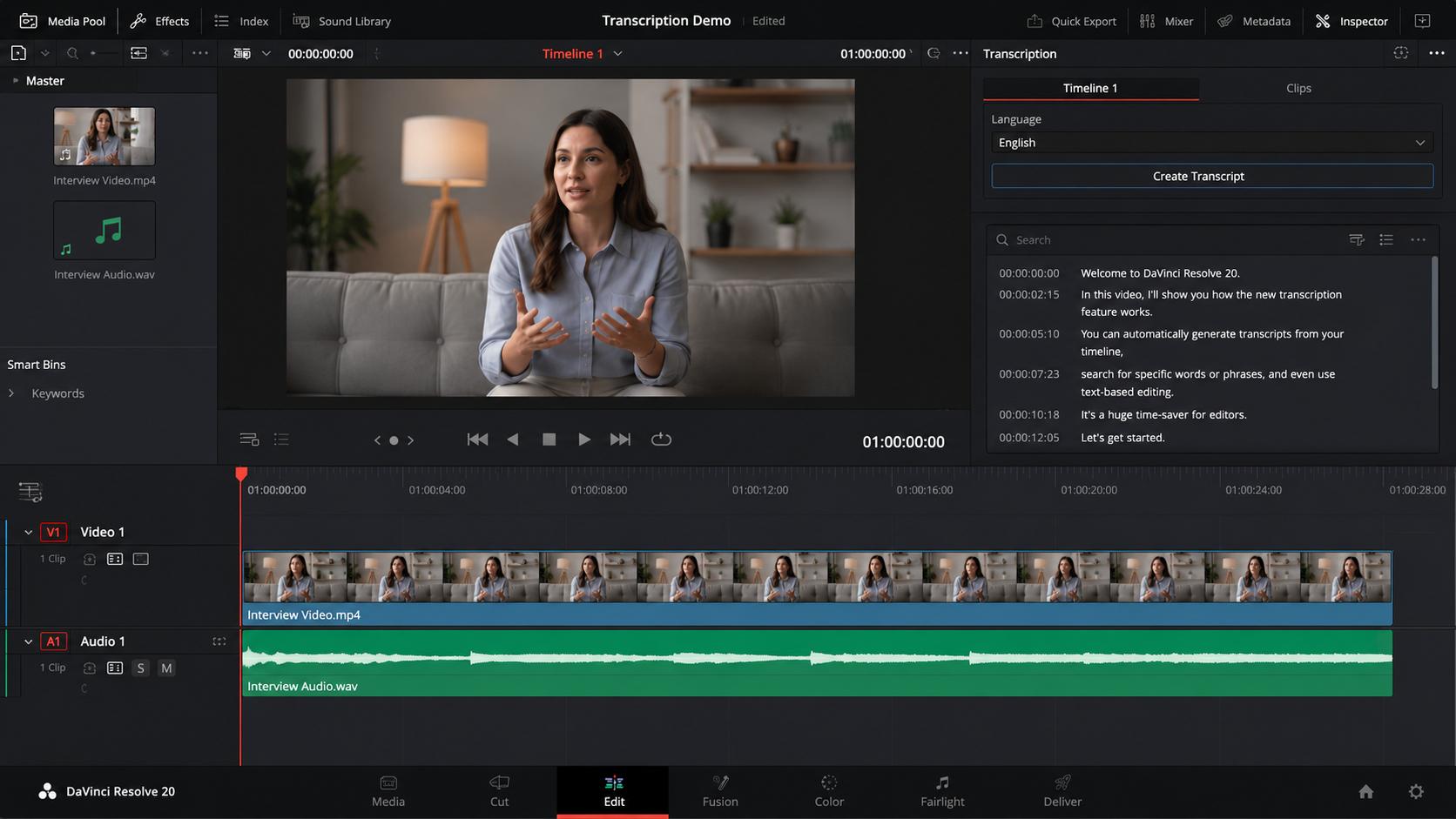Jump to first frame with skip-back button
Image resolution: width=1456 pixels, height=819 pixels.
[477, 440]
